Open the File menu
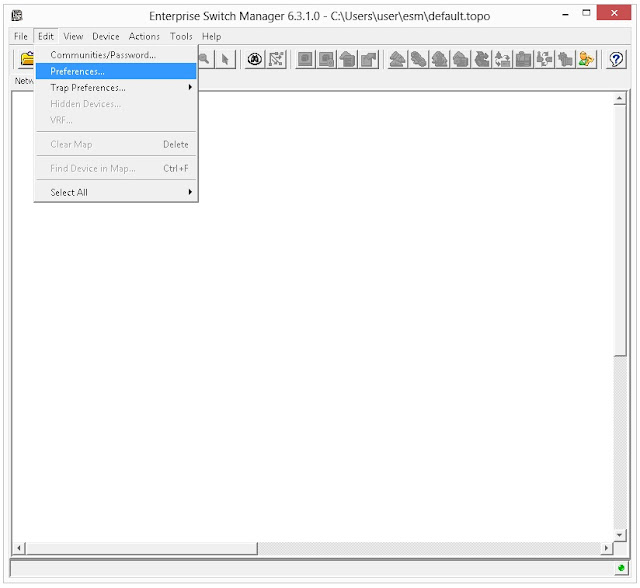Image resolution: width=640 pixels, height=588 pixels. pos(20,36)
